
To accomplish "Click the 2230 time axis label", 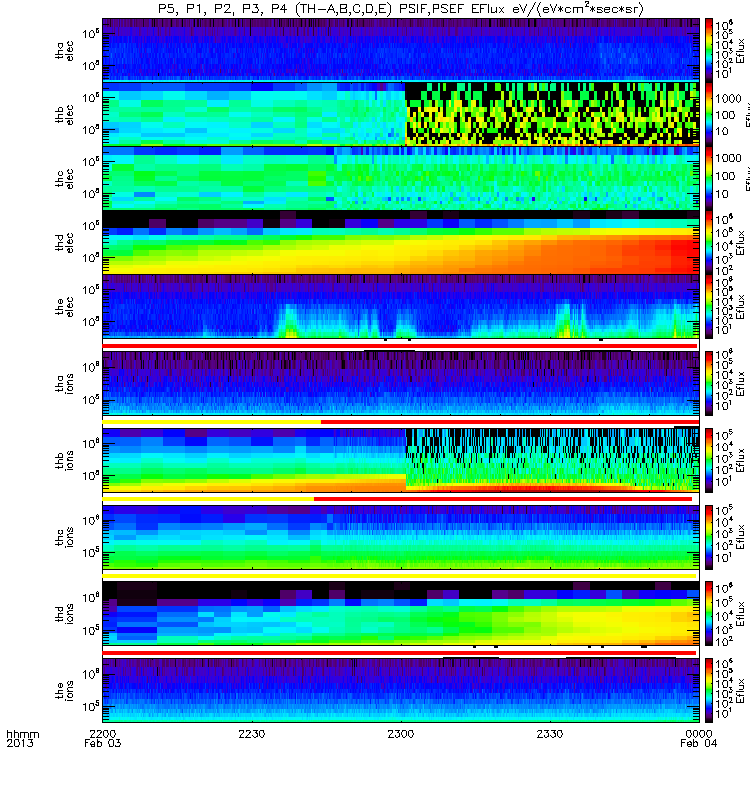I will (x=252, y=734).
